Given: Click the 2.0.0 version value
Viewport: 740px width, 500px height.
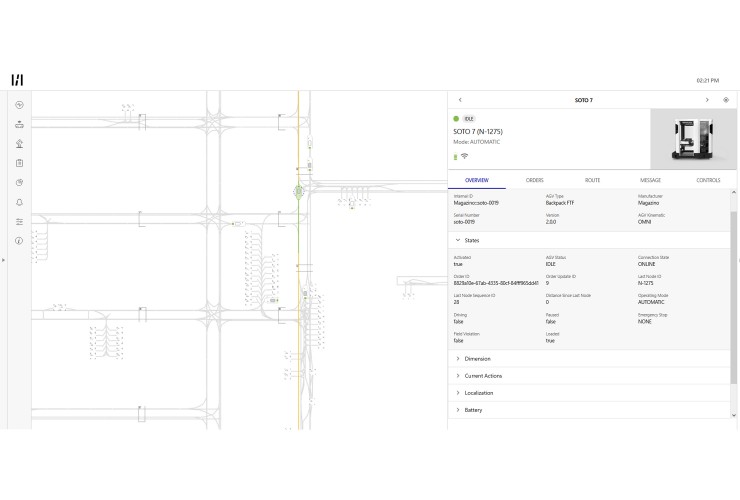Looking at the screenshot, I should (x=551, y=222).
